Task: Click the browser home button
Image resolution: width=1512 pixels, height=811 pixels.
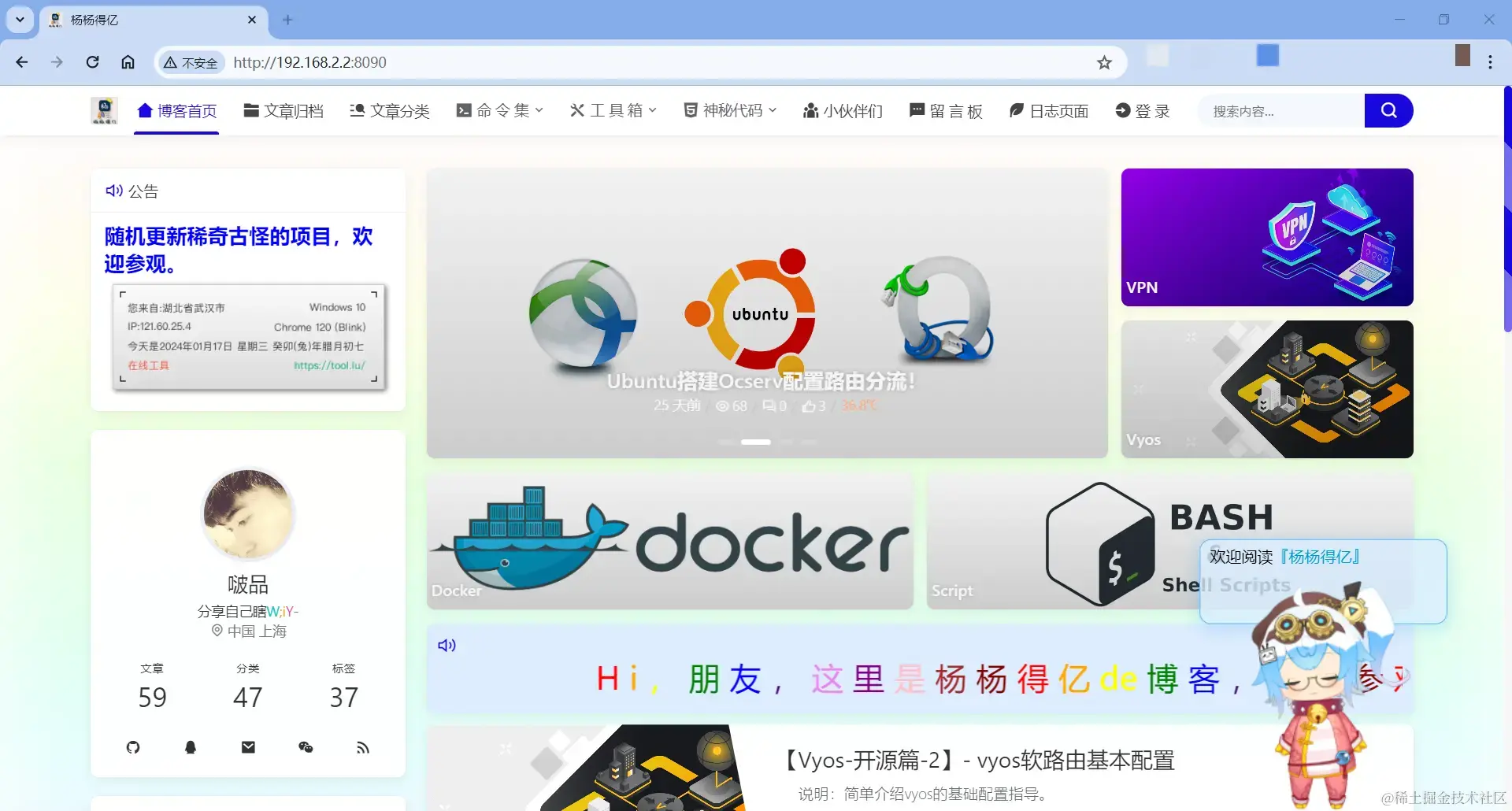Action: click(128, 62)
